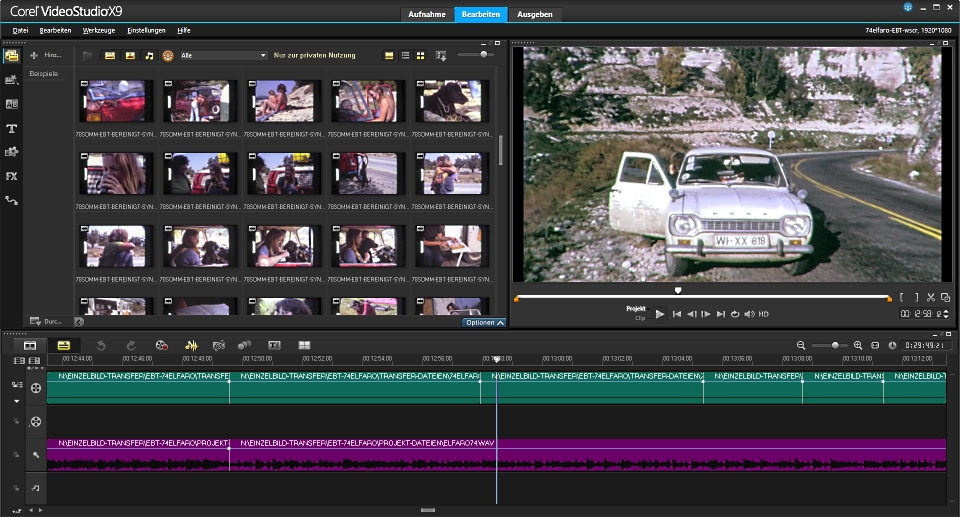Step to next frame
The width and height of the screenshot is (960, 517).
(706, 314)
